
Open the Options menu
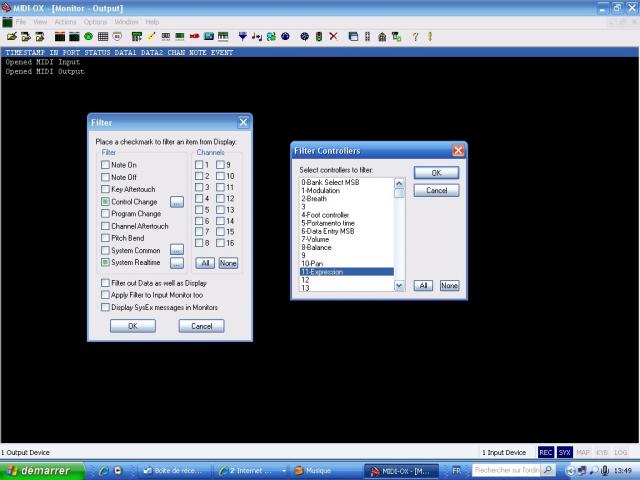(x=96, y=22)
